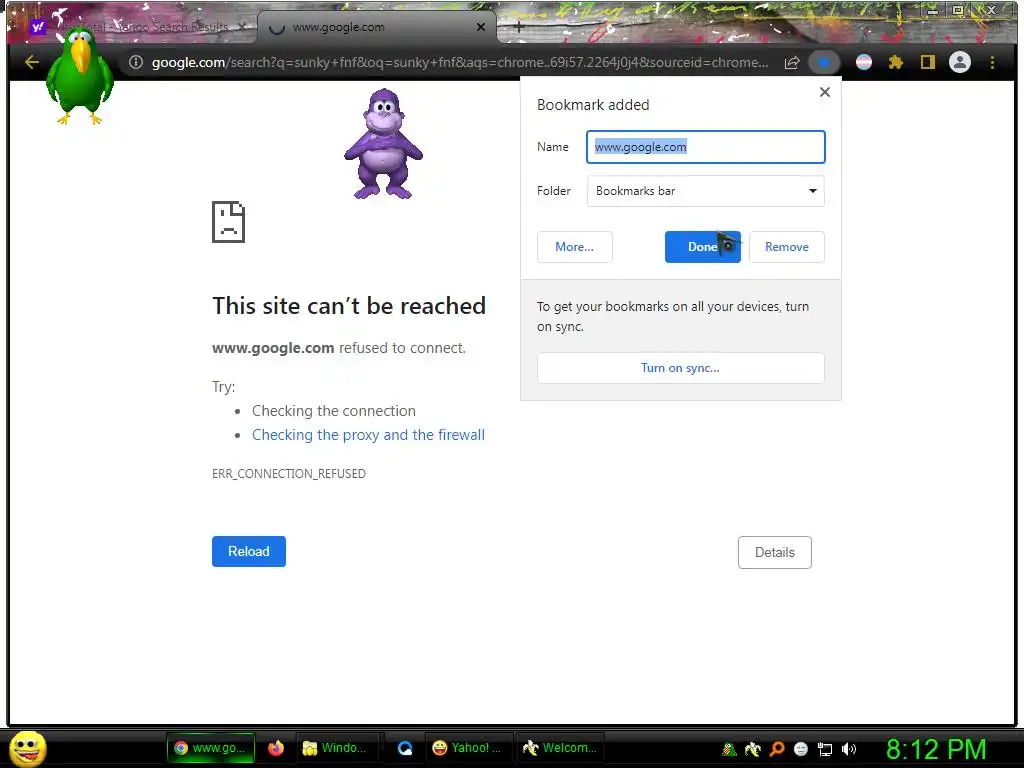
Task: Click Turn on sync... button
Action: tap(680, 368)
